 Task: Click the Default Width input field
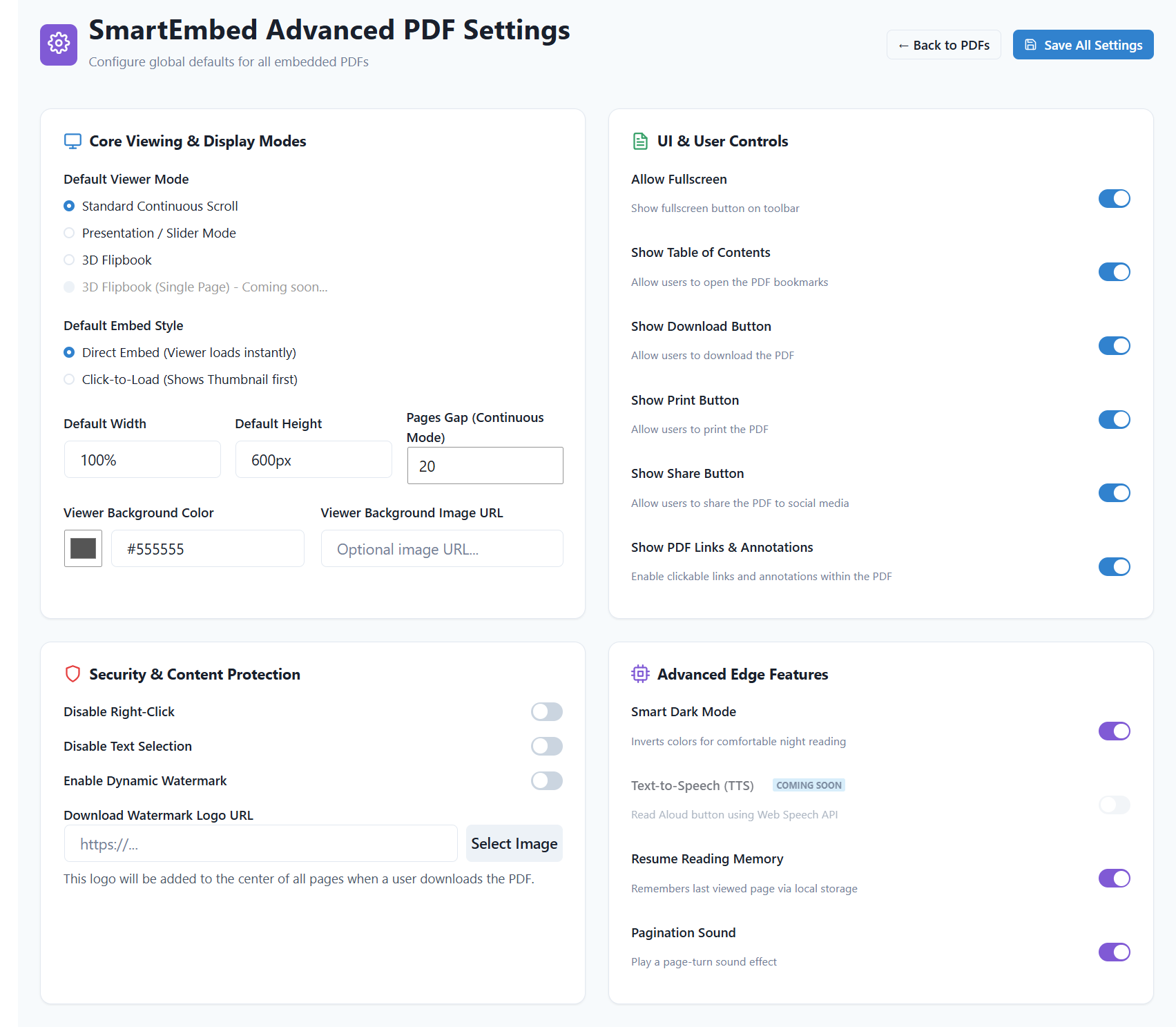point(142,459)
